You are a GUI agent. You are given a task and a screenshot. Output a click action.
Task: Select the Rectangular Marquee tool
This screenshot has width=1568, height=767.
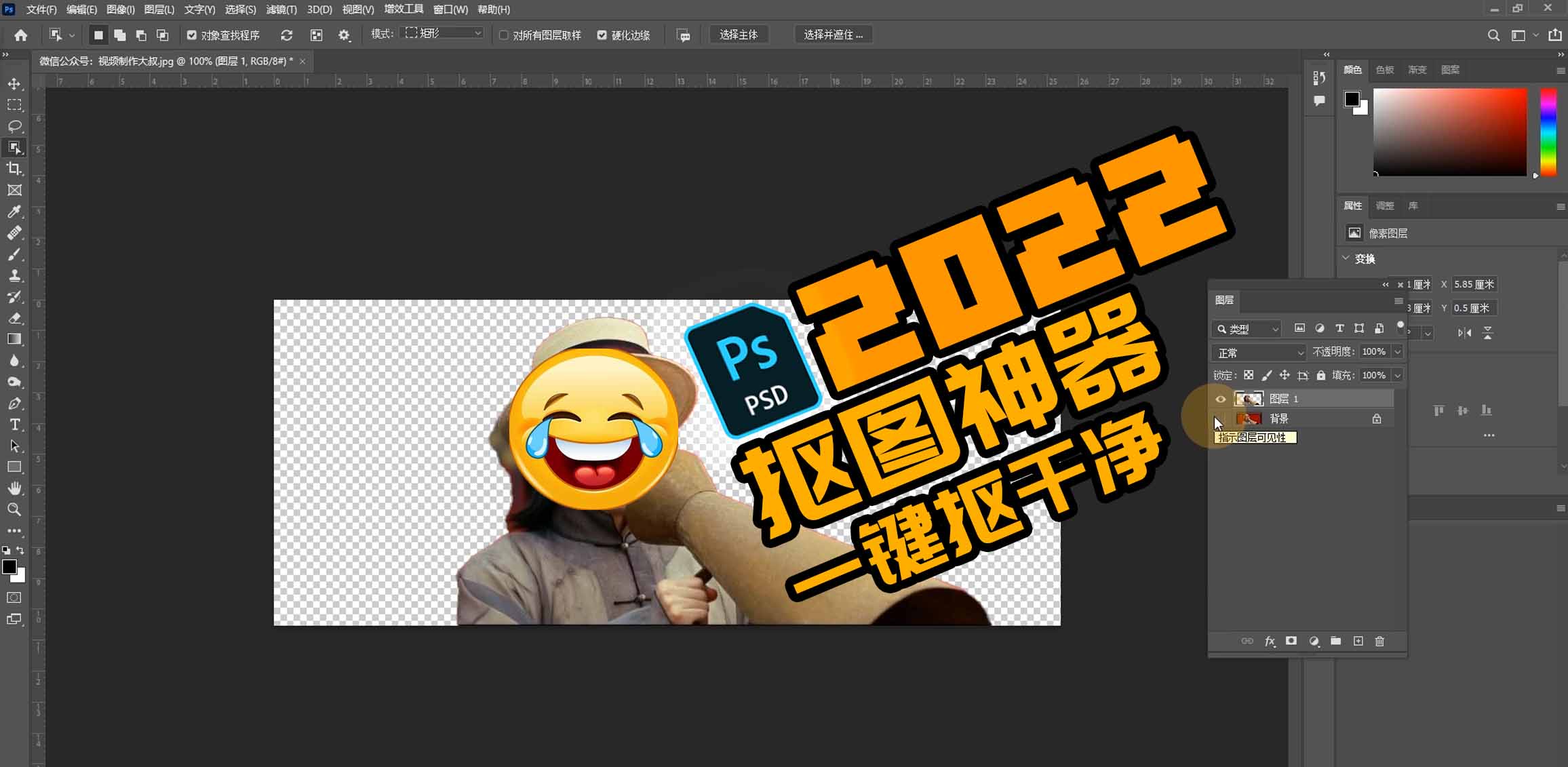pos(14,105)
